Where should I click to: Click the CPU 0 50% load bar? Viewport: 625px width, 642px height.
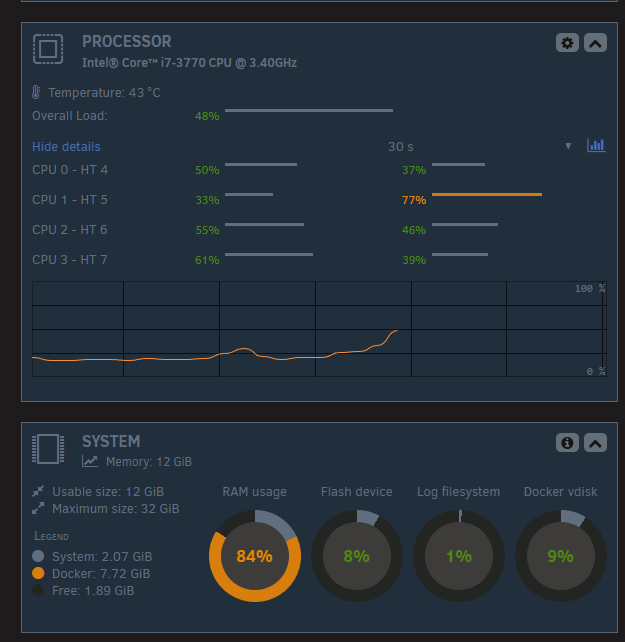[261, 165]
